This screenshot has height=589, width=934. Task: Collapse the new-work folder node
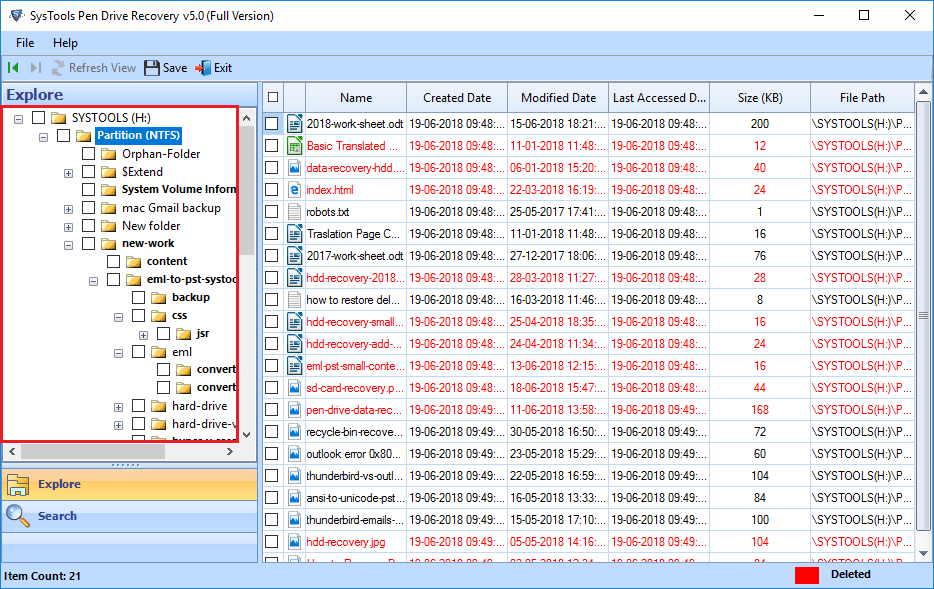tap(69, 243)
